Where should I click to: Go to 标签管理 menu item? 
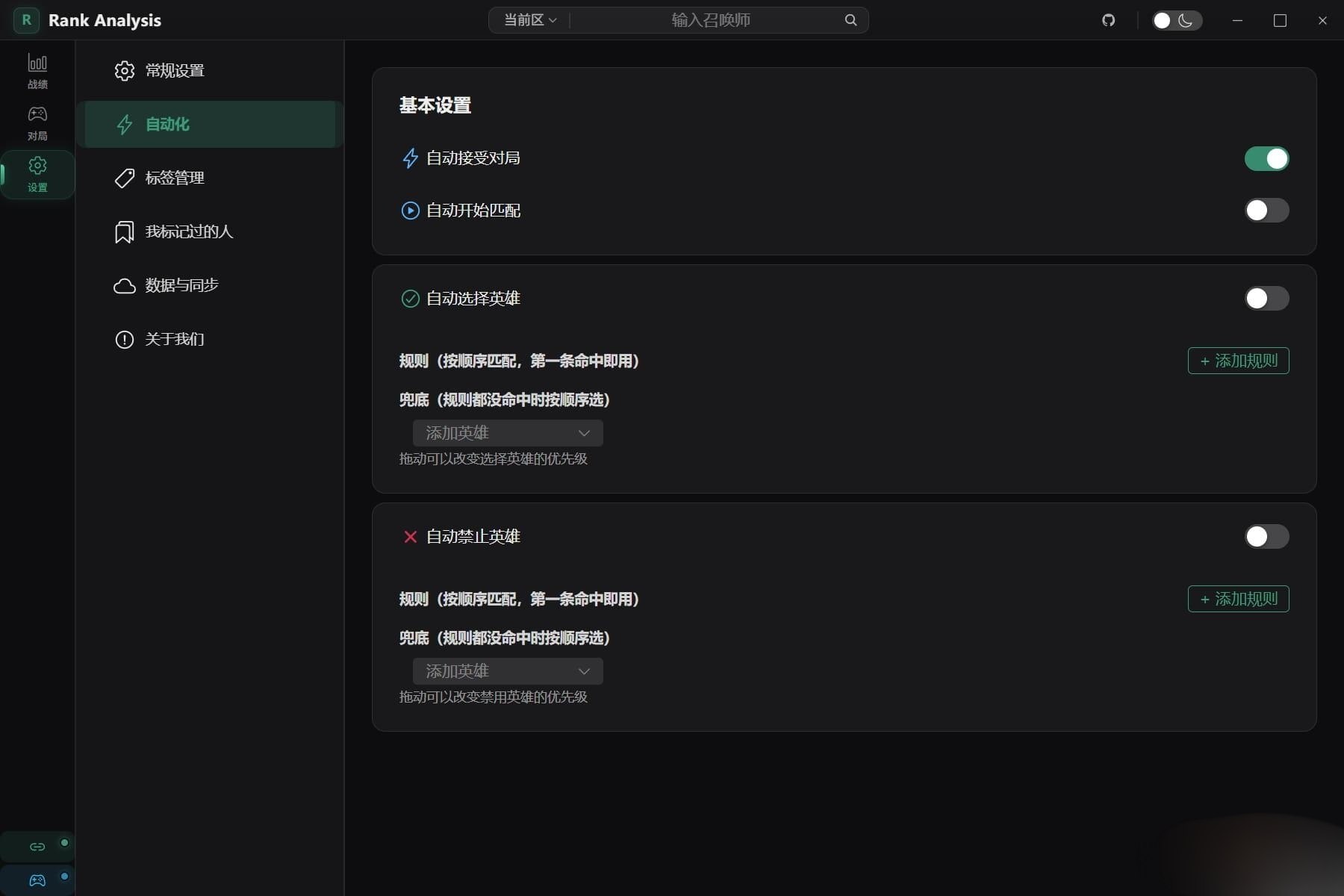pyautogui.click(x=210, y=178)
